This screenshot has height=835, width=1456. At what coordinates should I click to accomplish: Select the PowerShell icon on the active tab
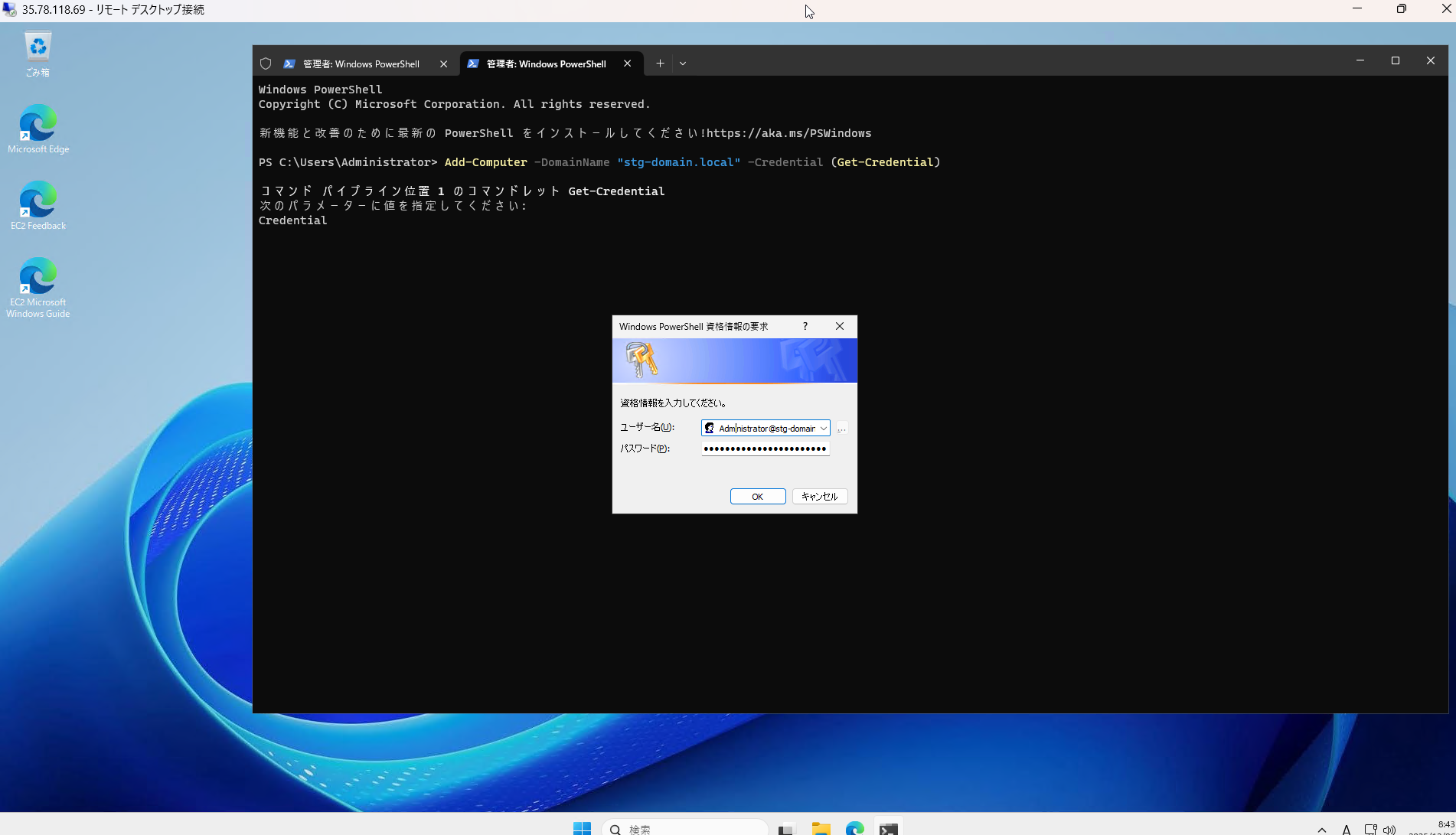click(472, 64)
